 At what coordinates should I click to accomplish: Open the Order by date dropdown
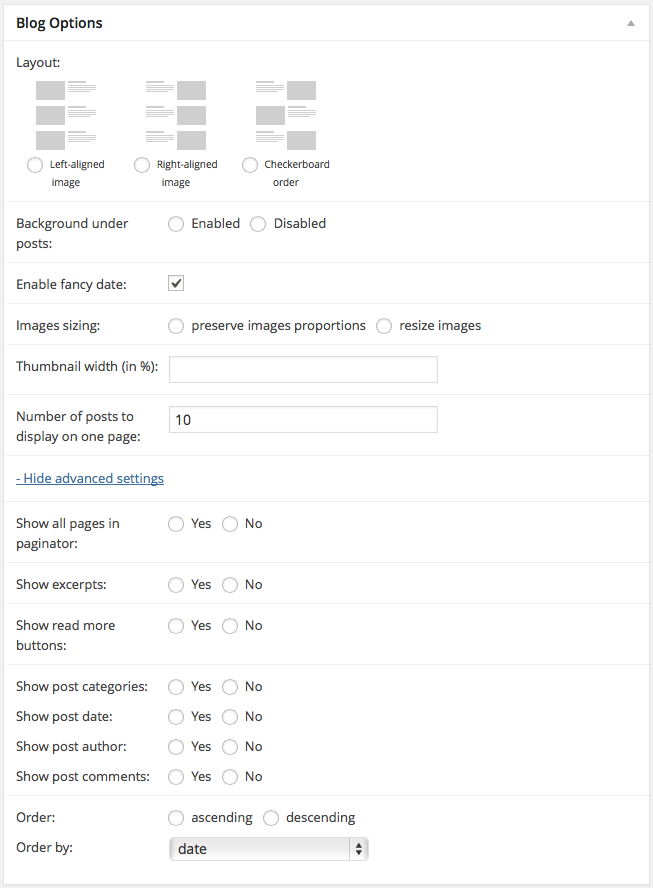(269, 849)
